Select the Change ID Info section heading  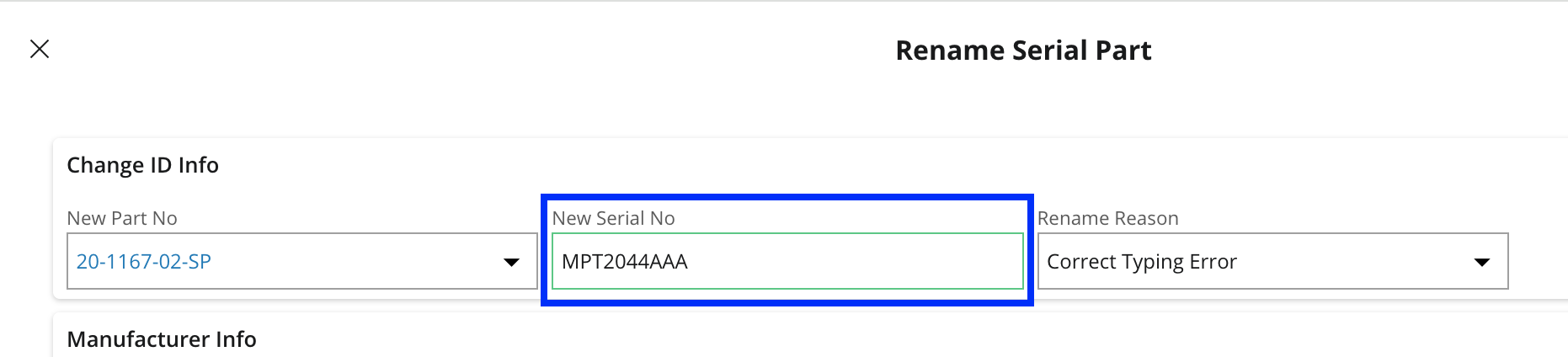[x=142, y=165]
